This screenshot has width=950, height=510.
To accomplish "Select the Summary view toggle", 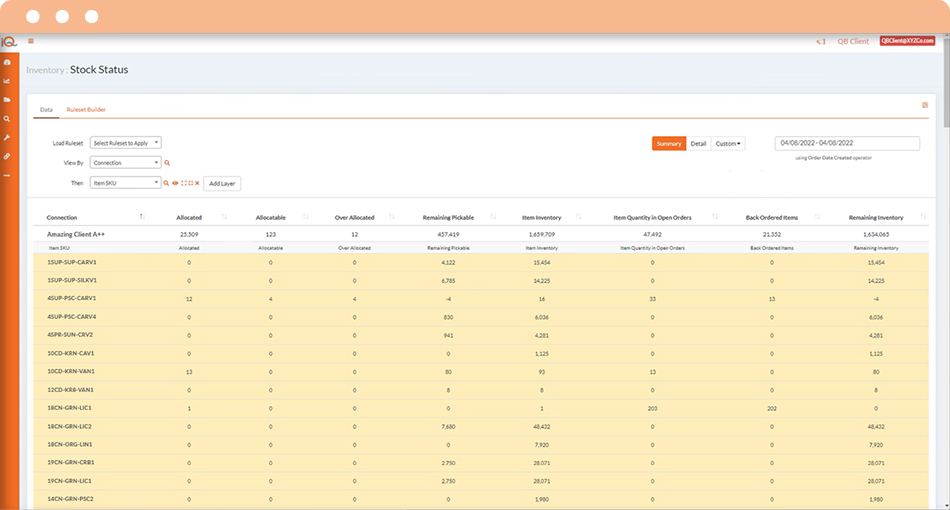I will click(x=669, y=144).
